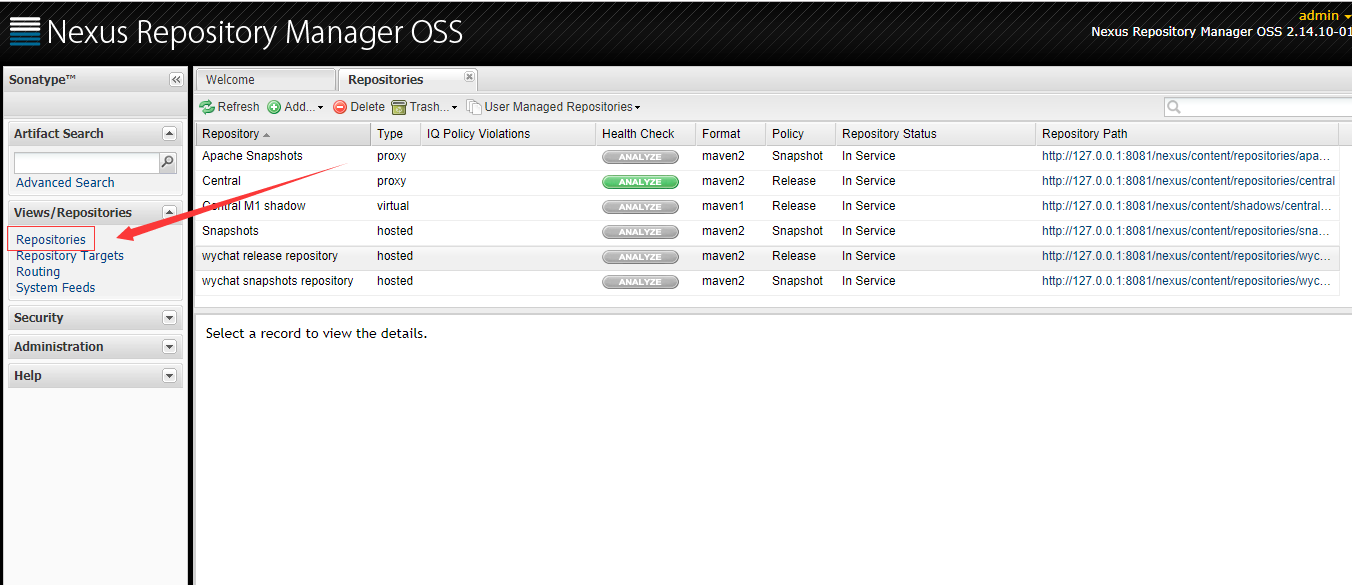Select the Snapshots repository name
The height and width of the screenshot is (585, 1352).
[230, 231]
